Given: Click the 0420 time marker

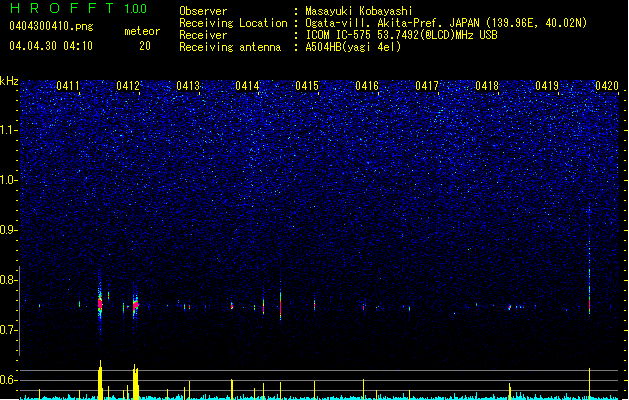Looking at the screenshot, I should [607, 86].
